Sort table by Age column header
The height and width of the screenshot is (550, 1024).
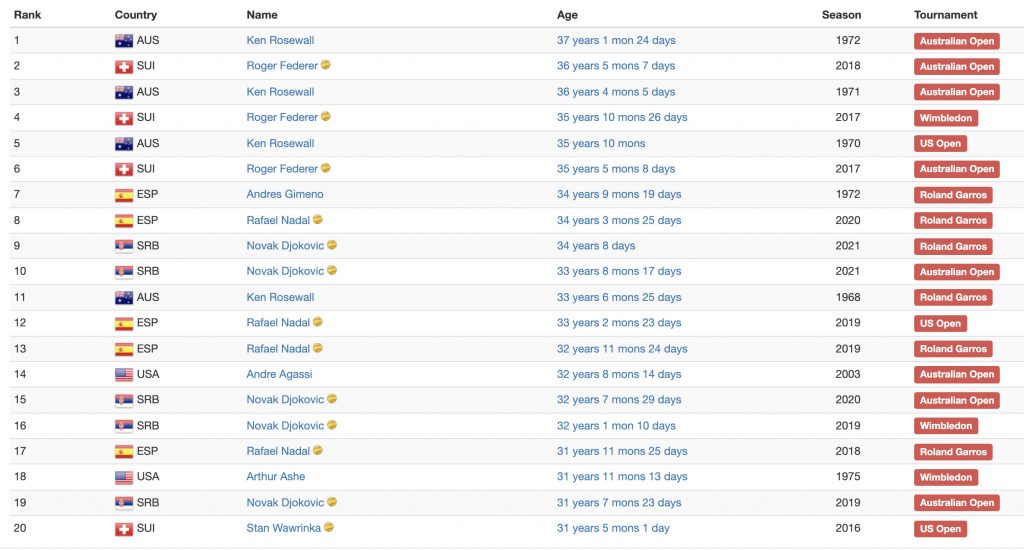[567, 15]
